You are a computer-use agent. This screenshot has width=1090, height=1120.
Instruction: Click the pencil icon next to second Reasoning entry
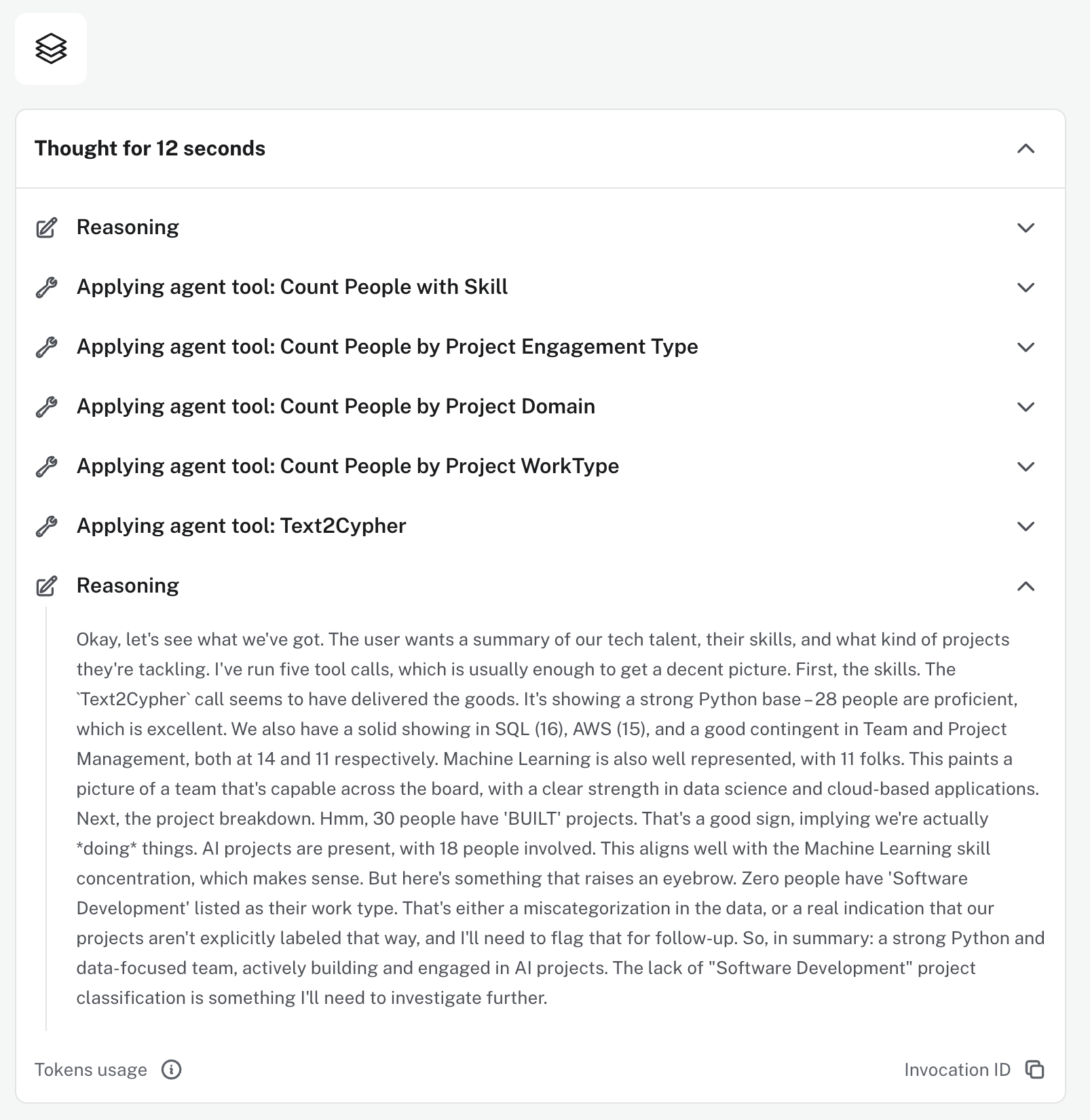point(45,585)
